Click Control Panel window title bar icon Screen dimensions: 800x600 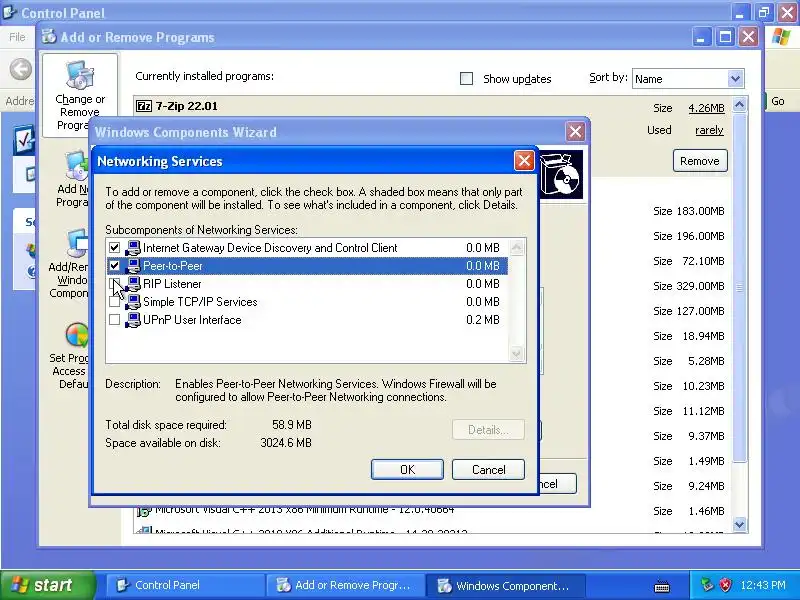(x=9, y=12)
